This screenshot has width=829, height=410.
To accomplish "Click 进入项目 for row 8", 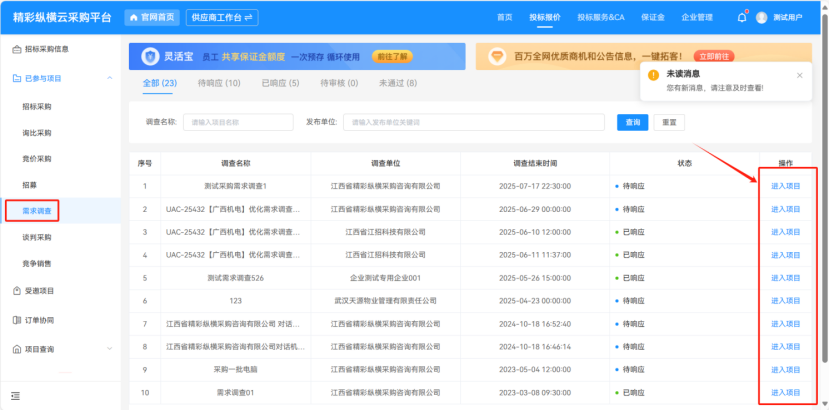I will 786,347.
